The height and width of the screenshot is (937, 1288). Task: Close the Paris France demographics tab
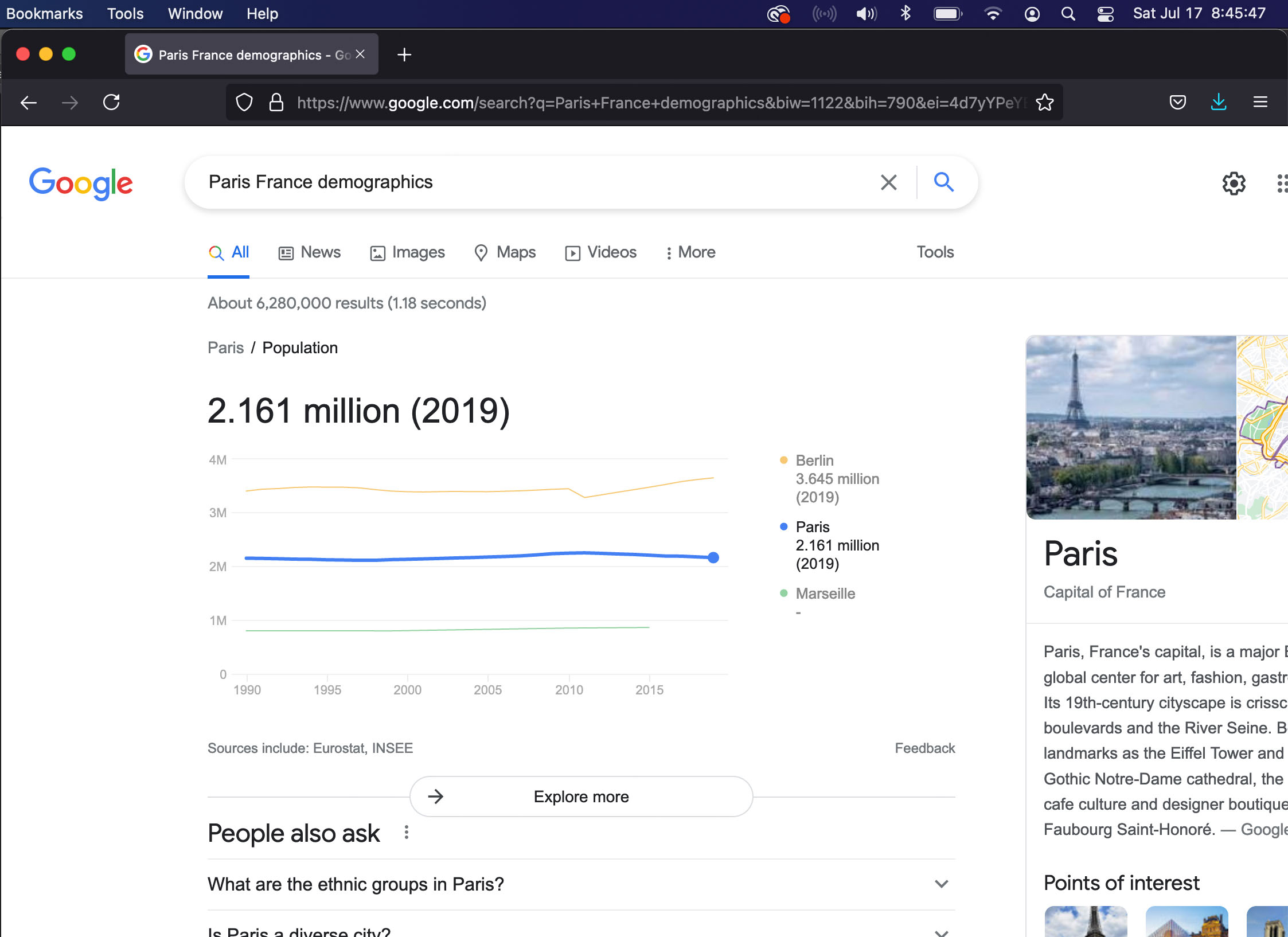(360, 54)
